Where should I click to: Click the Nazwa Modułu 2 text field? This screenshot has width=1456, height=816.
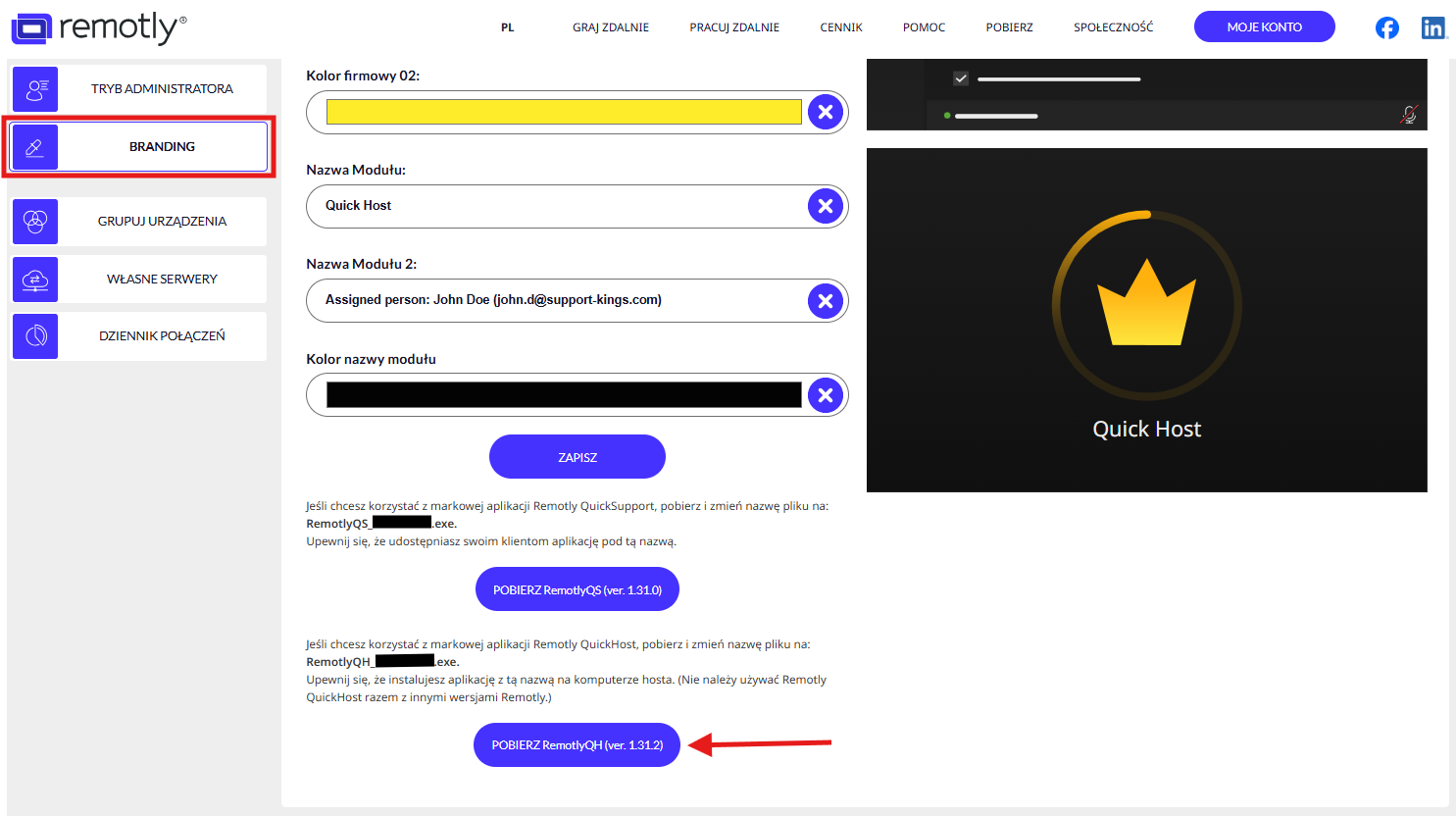coord(559,300)
